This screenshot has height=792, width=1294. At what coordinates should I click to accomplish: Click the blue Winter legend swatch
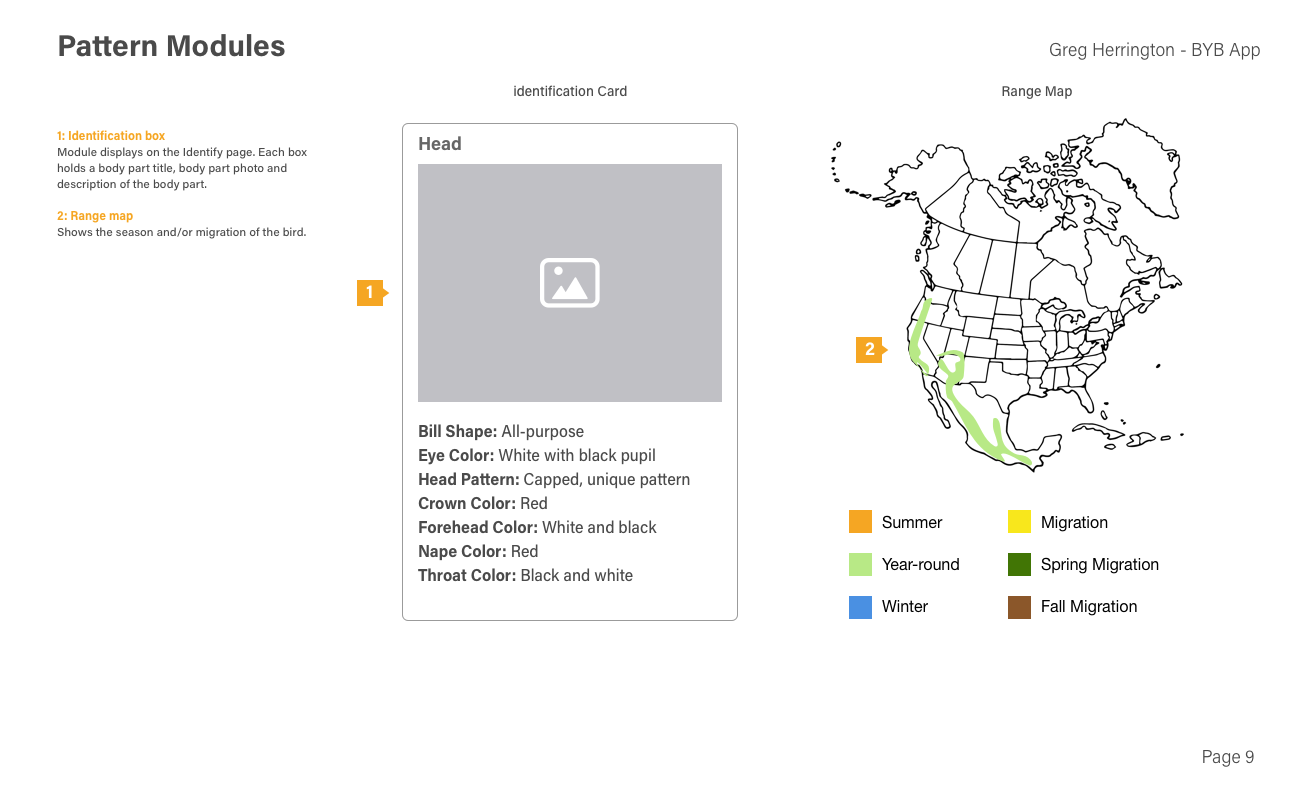[x=860, y=606]
